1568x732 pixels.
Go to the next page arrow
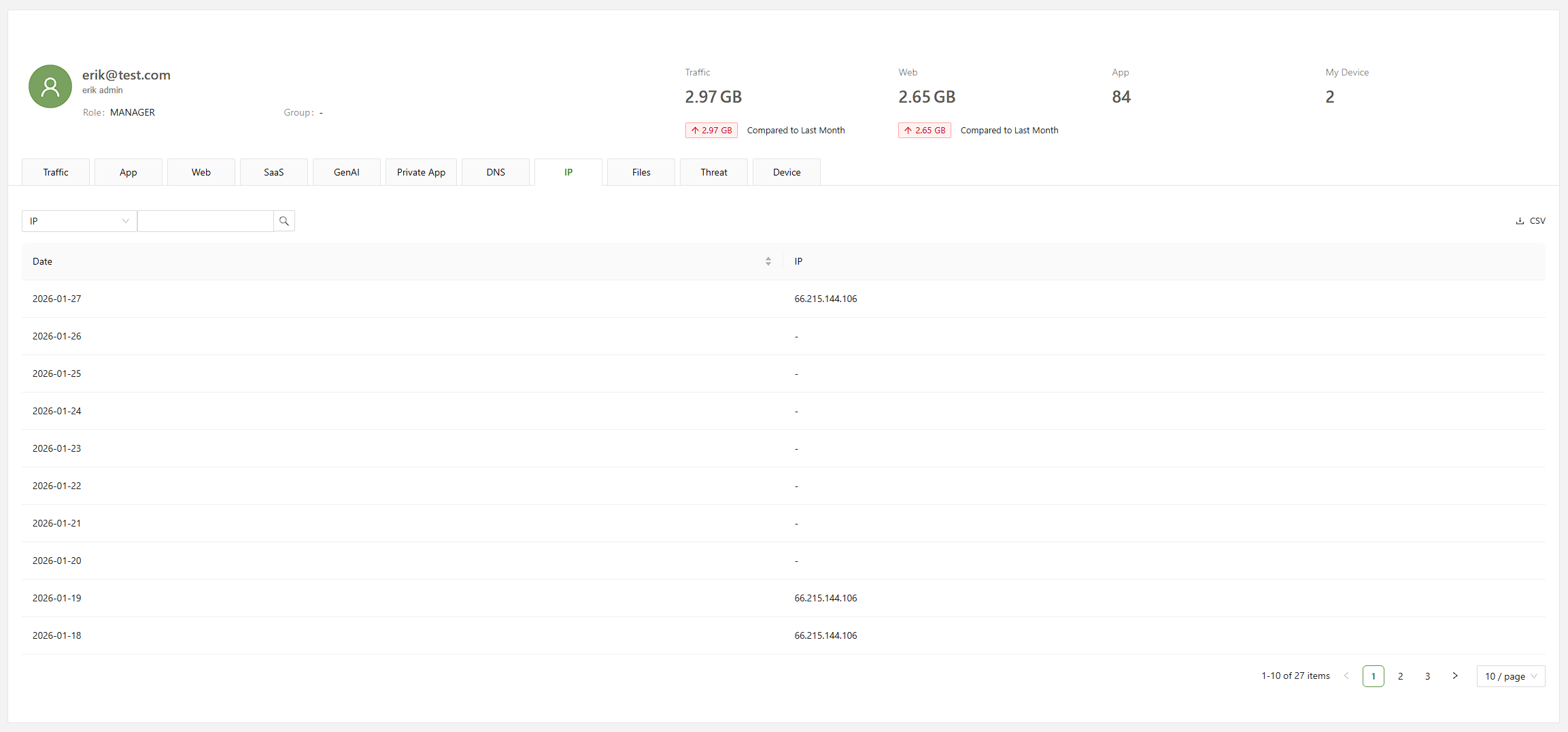coord(1454,676)
